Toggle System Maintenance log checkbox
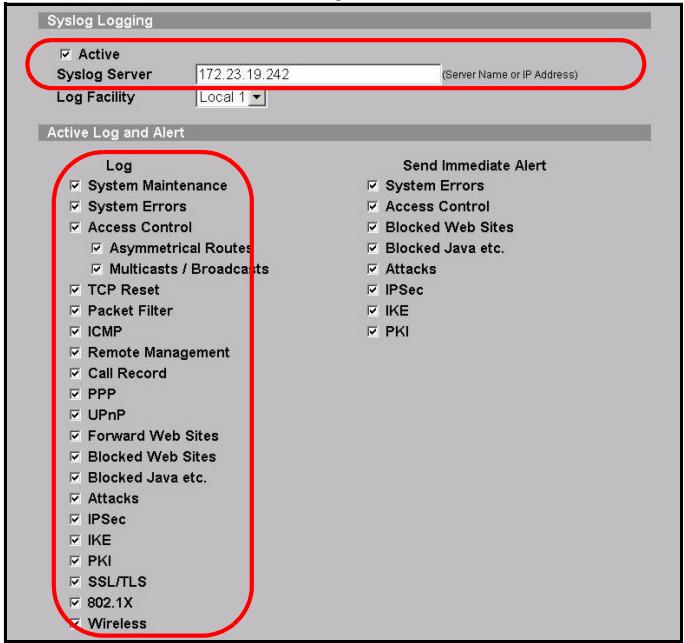This screenshot has width=684, height=643. 75,186
